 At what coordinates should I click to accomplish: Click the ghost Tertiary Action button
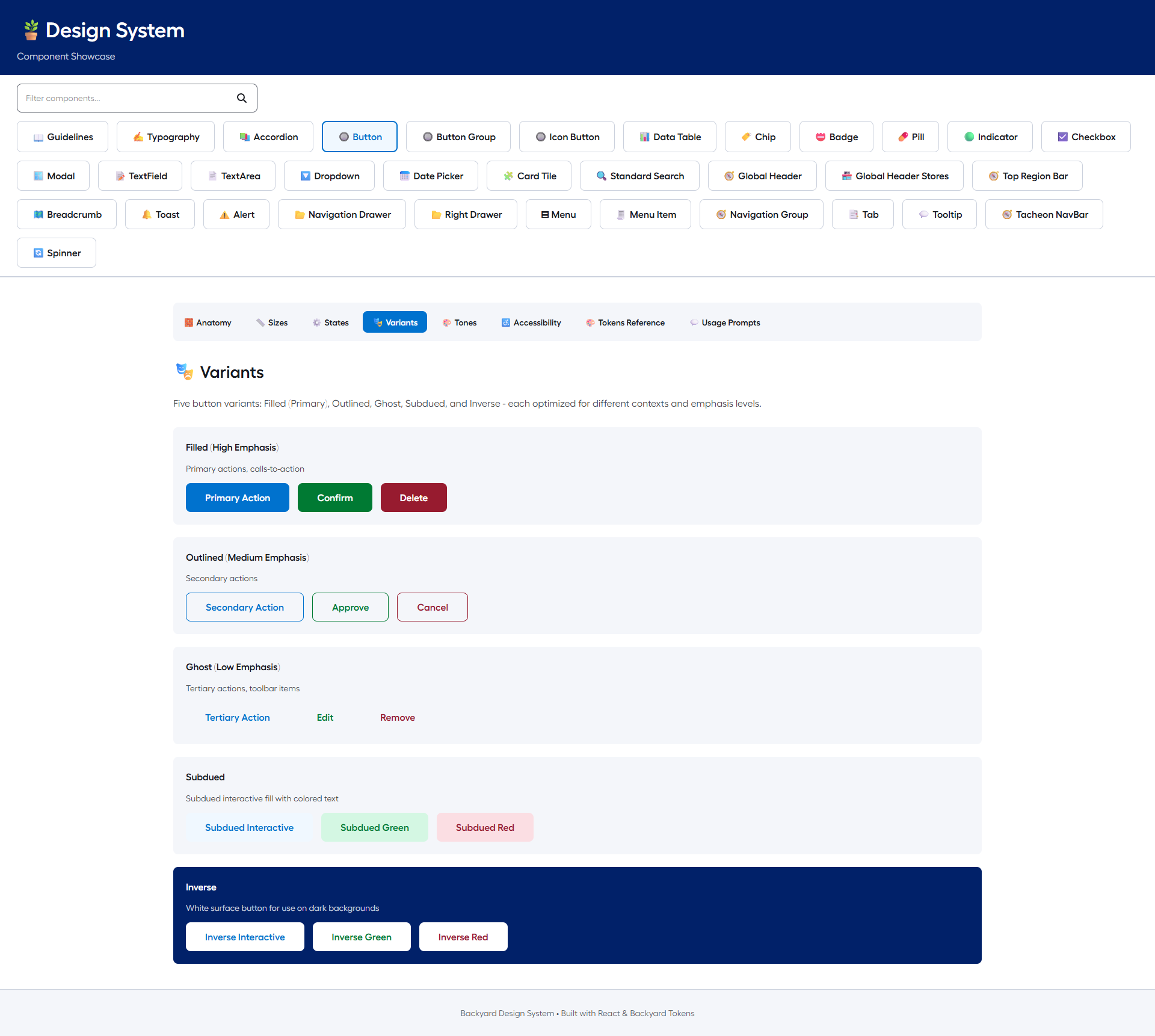pyautogui.click(x=238, y=717)
